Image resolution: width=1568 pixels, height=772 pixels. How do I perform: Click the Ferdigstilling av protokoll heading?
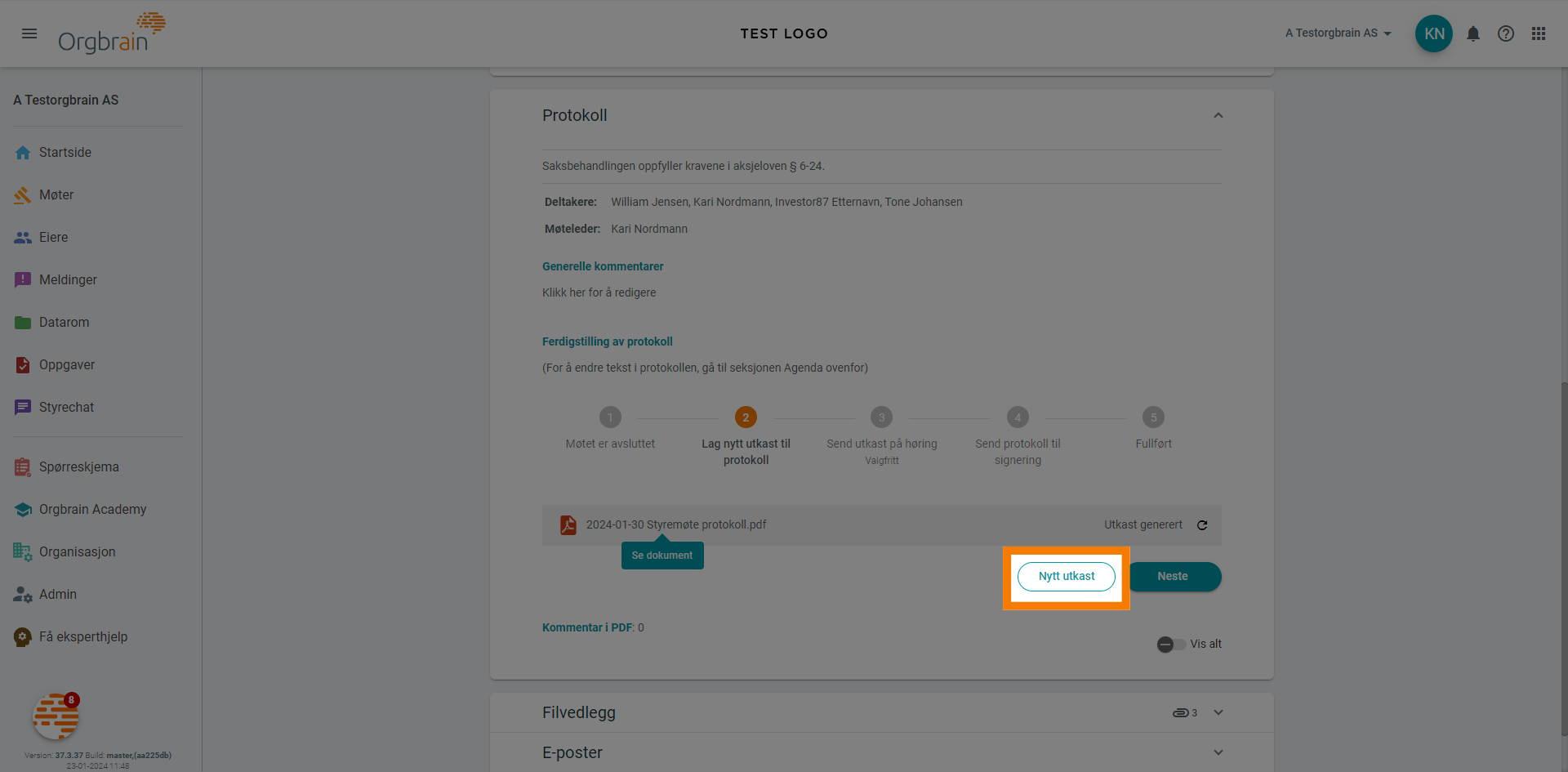click(608, 342)
